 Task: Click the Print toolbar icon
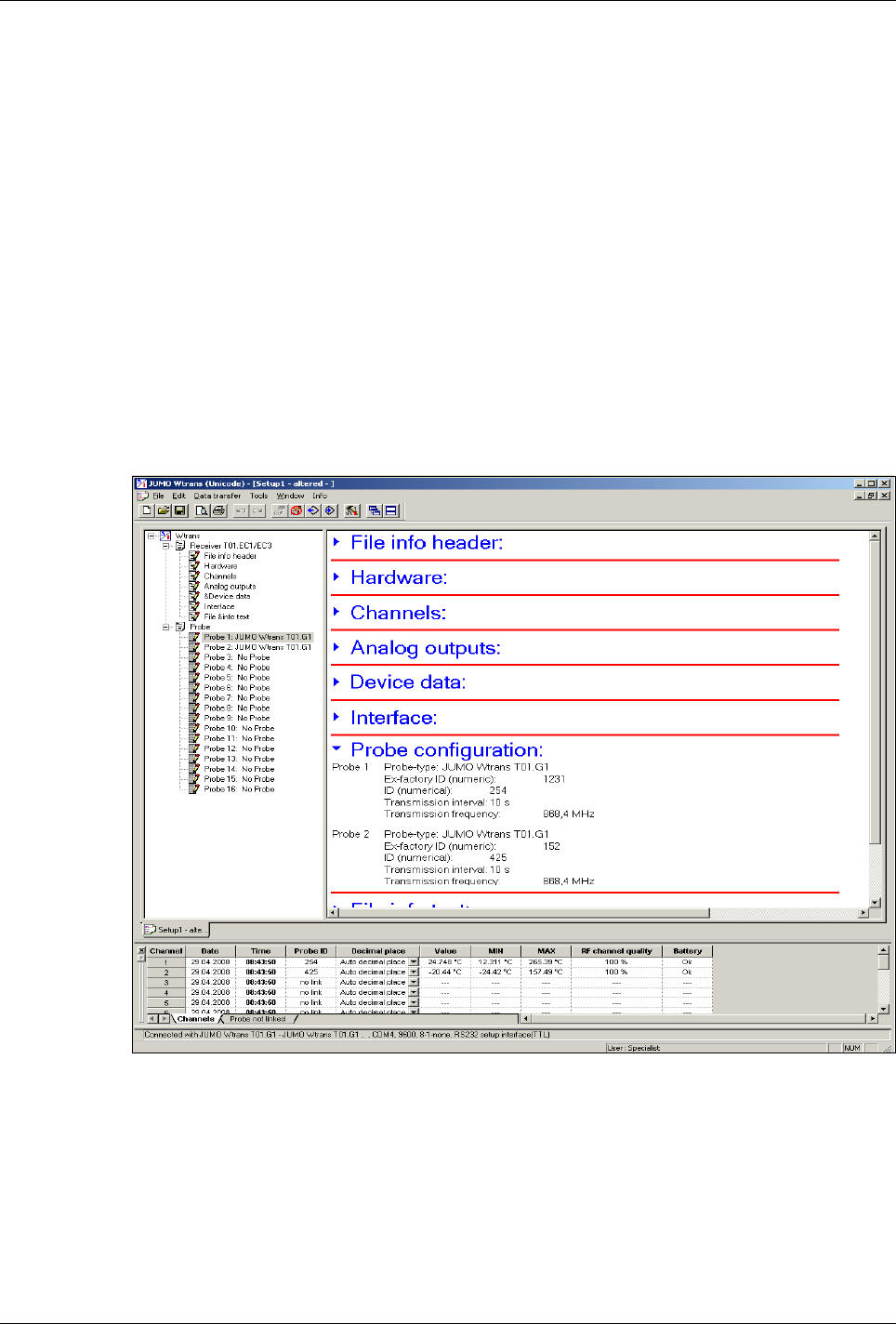(x=218, y=510)
